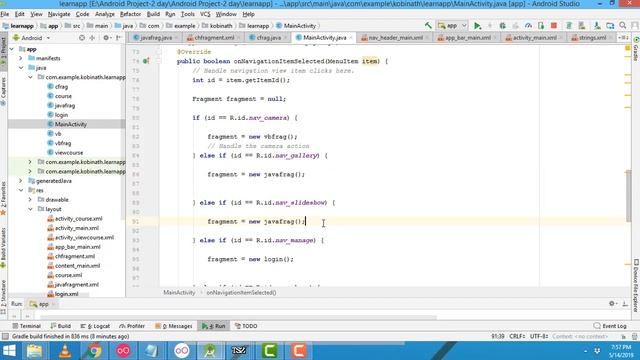Image resolution: width=640 pixels, height=360 pixels.
Task: Click the scroll from source target icon
Action: tap(82, 38)
